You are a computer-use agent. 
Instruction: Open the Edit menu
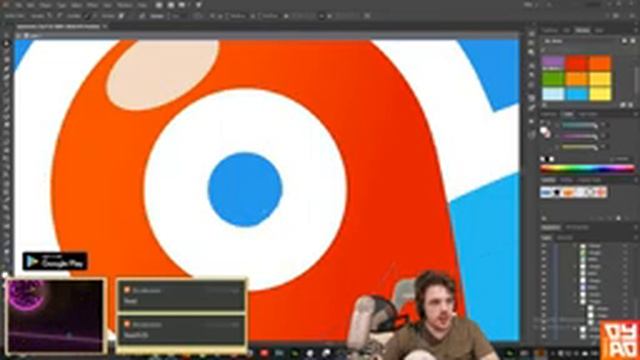point(31,6)
